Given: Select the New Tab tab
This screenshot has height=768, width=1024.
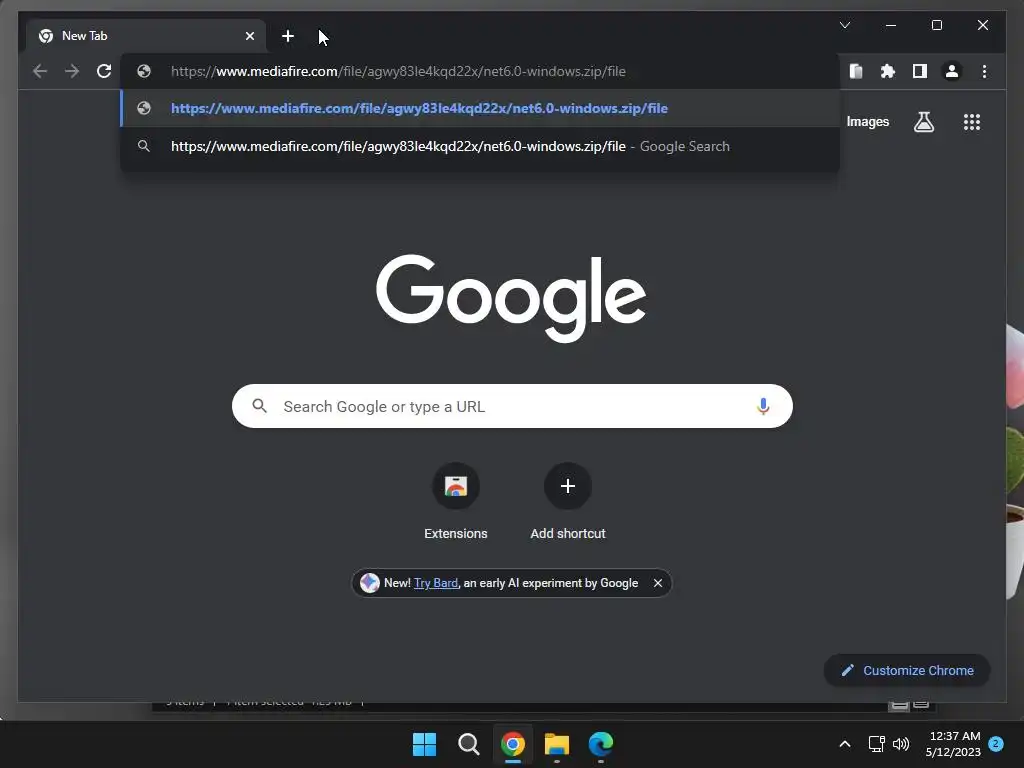Looking at the screenshot, I should (146, 36).
